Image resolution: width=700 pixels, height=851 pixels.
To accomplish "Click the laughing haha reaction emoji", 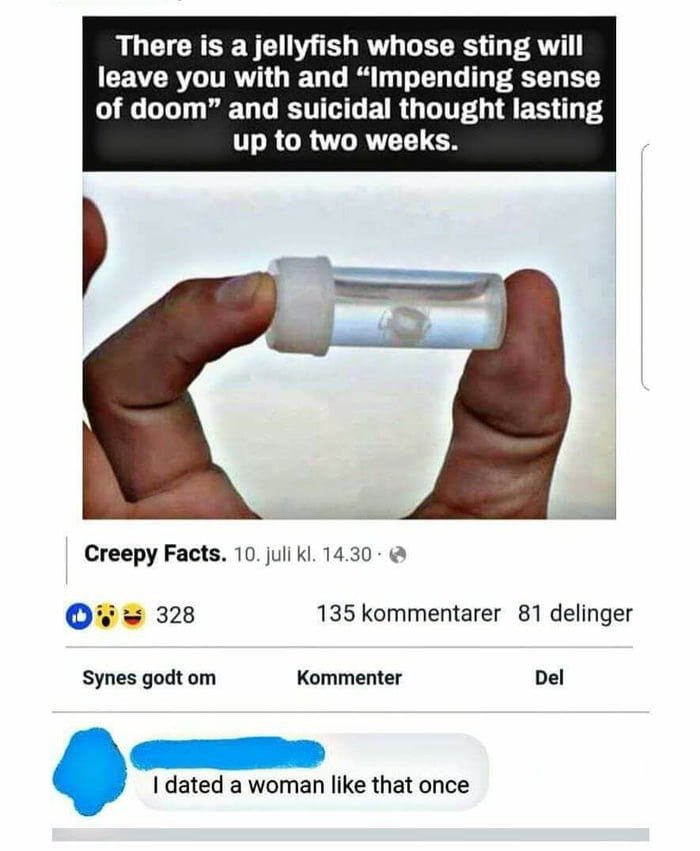I will point(133,615).
